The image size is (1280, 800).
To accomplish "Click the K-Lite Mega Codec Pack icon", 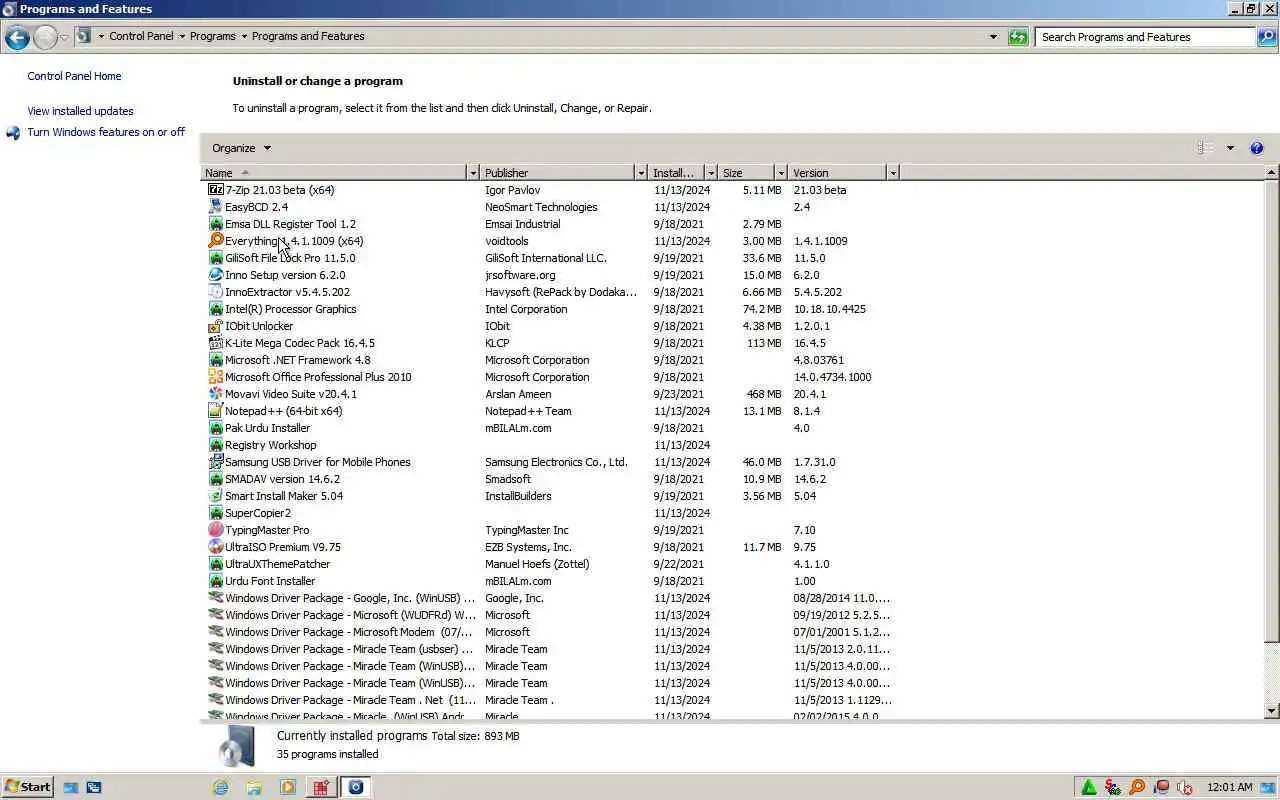I will [216, 343].
